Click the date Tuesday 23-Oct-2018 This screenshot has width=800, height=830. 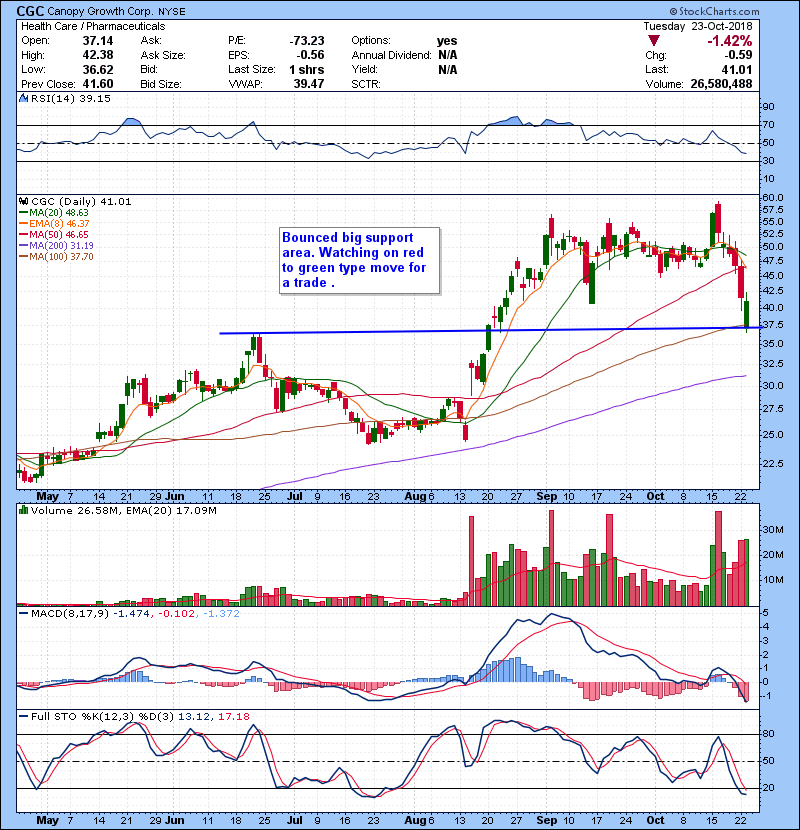click(698, 26)
